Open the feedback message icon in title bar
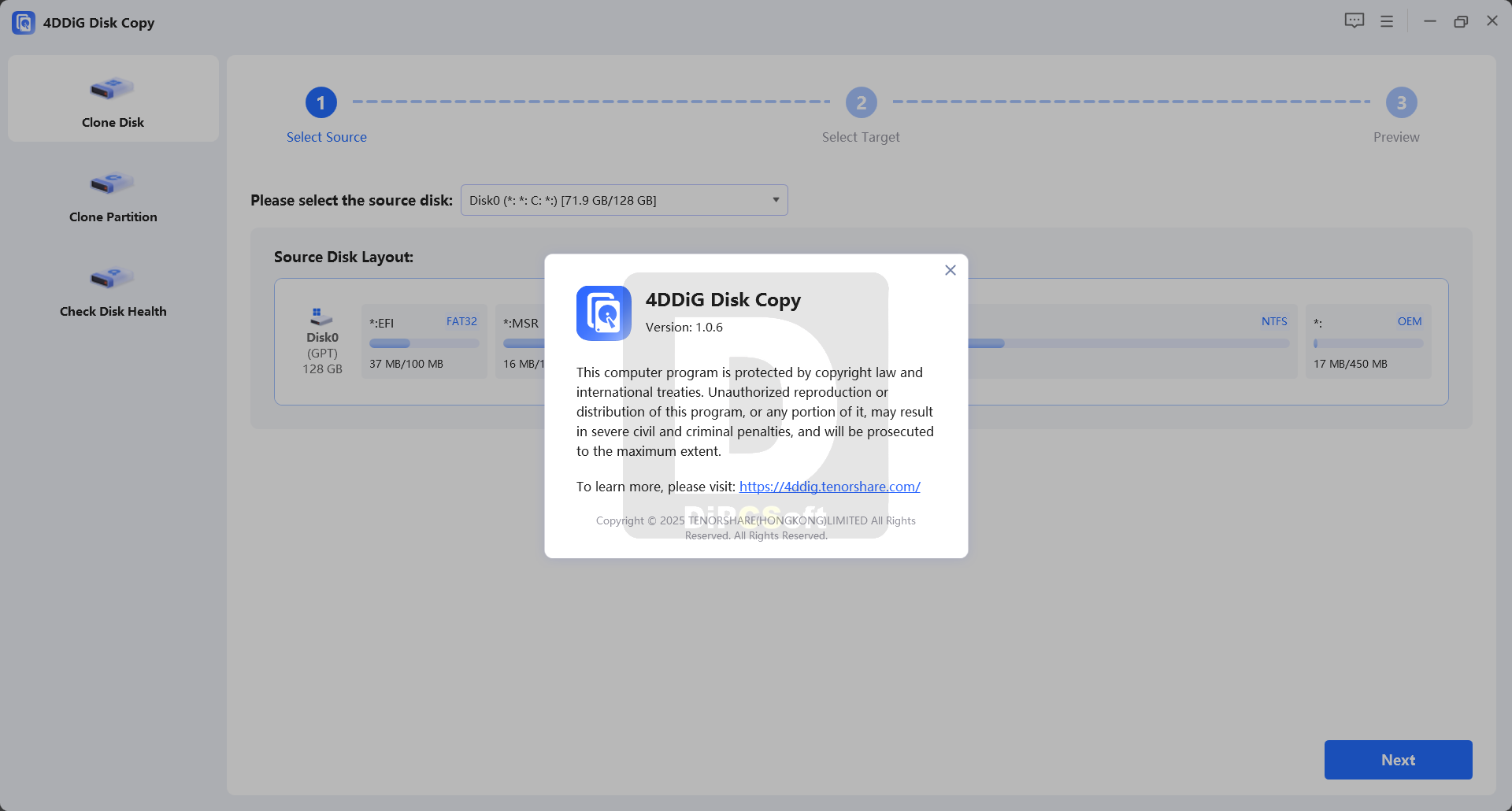Screen dimensions: 1512x811 tap(1354, 21)
